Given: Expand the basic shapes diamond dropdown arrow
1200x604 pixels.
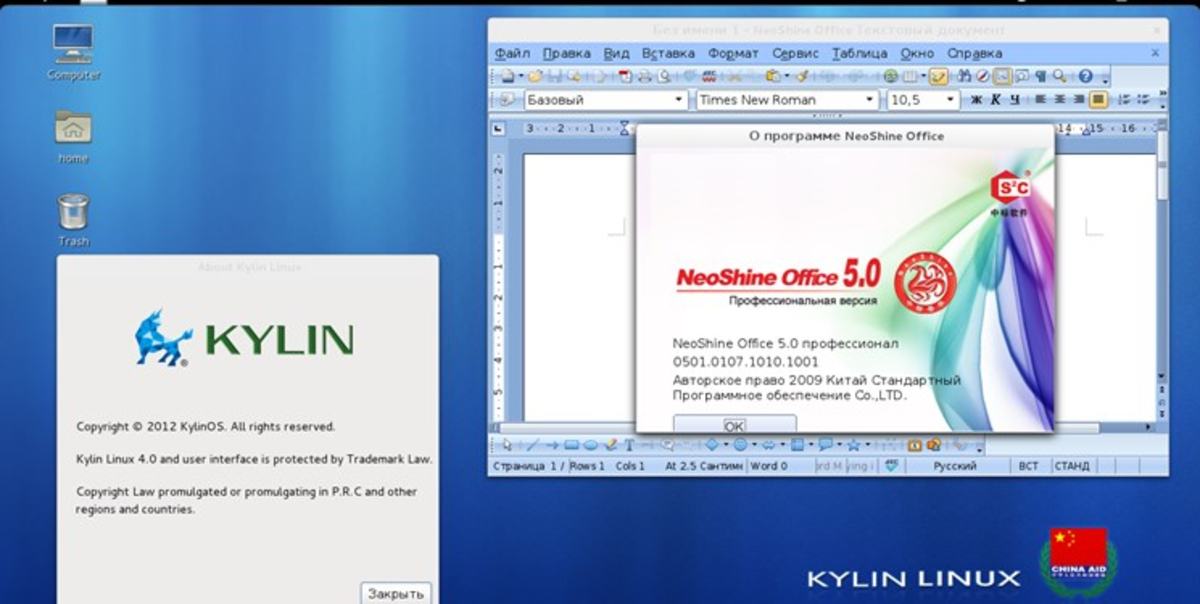Looking at the screenshot, I should [x=726, y=445].
